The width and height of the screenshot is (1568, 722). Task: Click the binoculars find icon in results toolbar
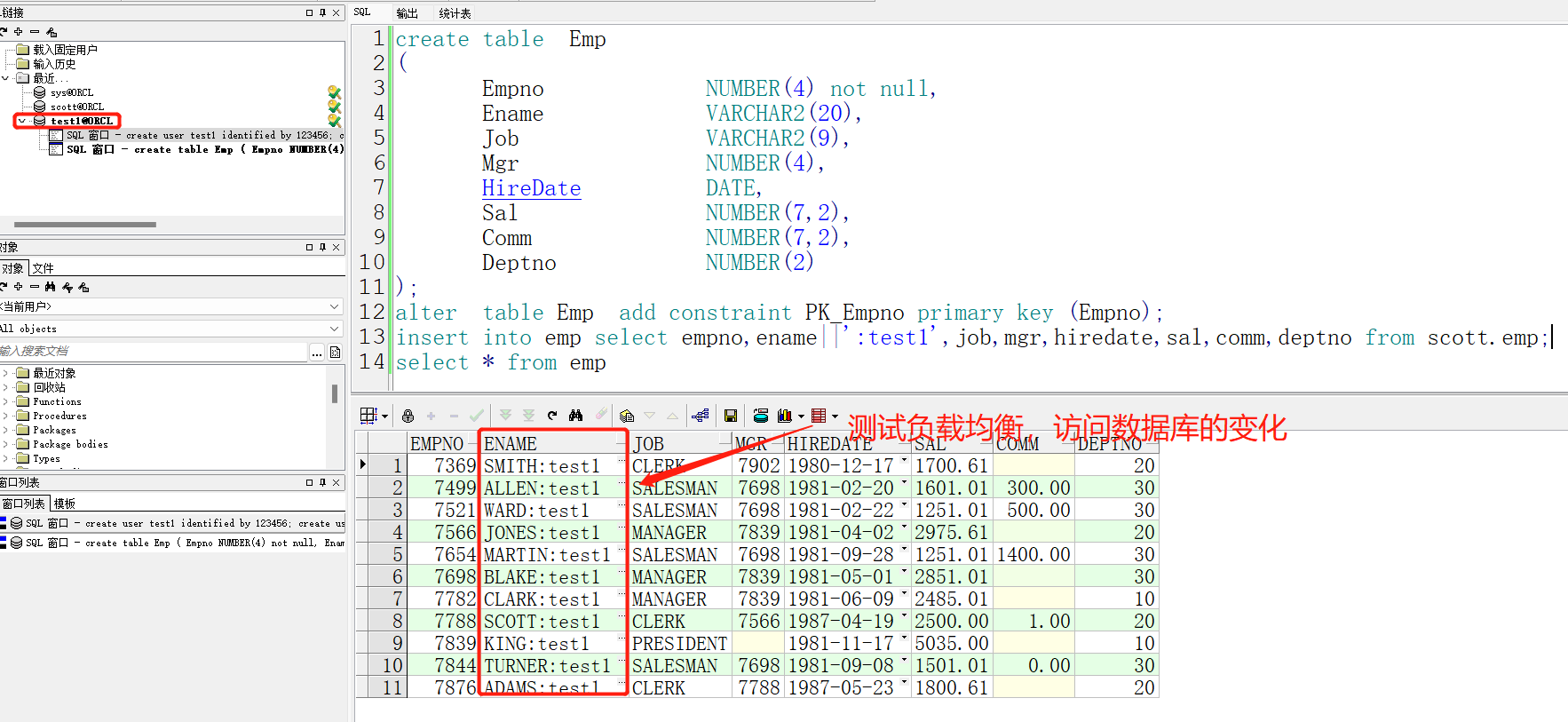tap(575, 416)
